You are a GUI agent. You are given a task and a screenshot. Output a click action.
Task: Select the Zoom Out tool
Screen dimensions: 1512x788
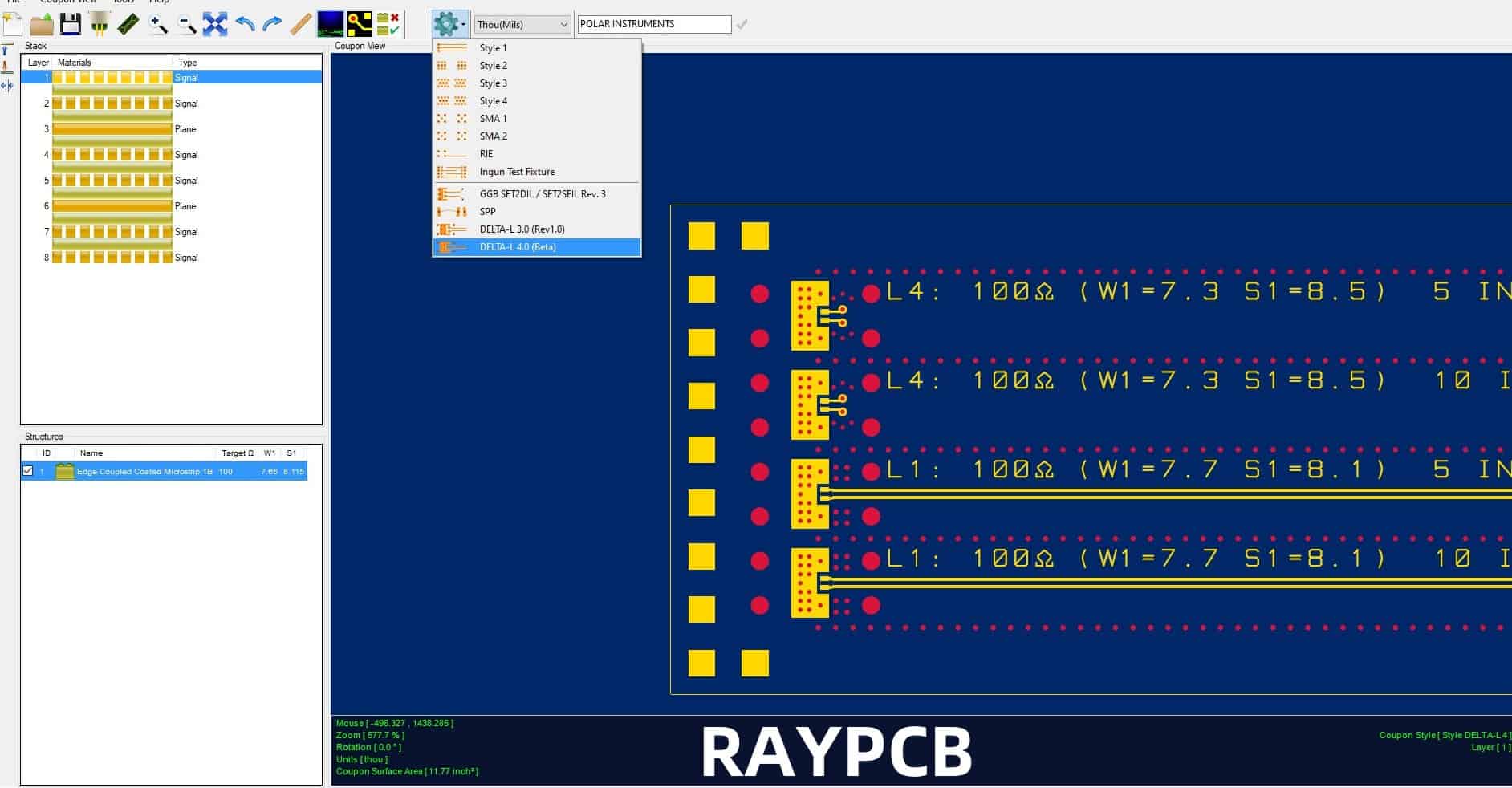[x=186, y=24]
